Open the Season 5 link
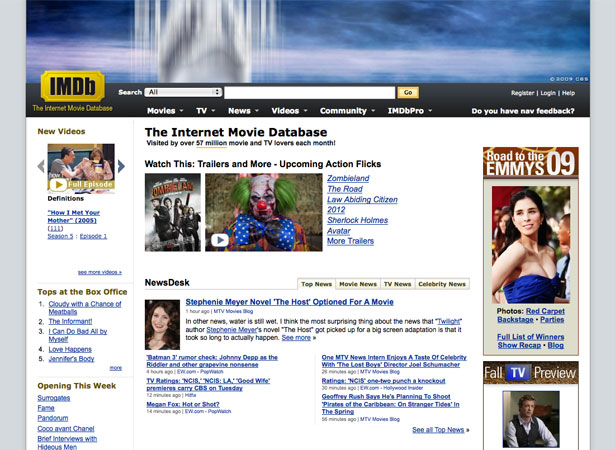 [x=60, y=236]
